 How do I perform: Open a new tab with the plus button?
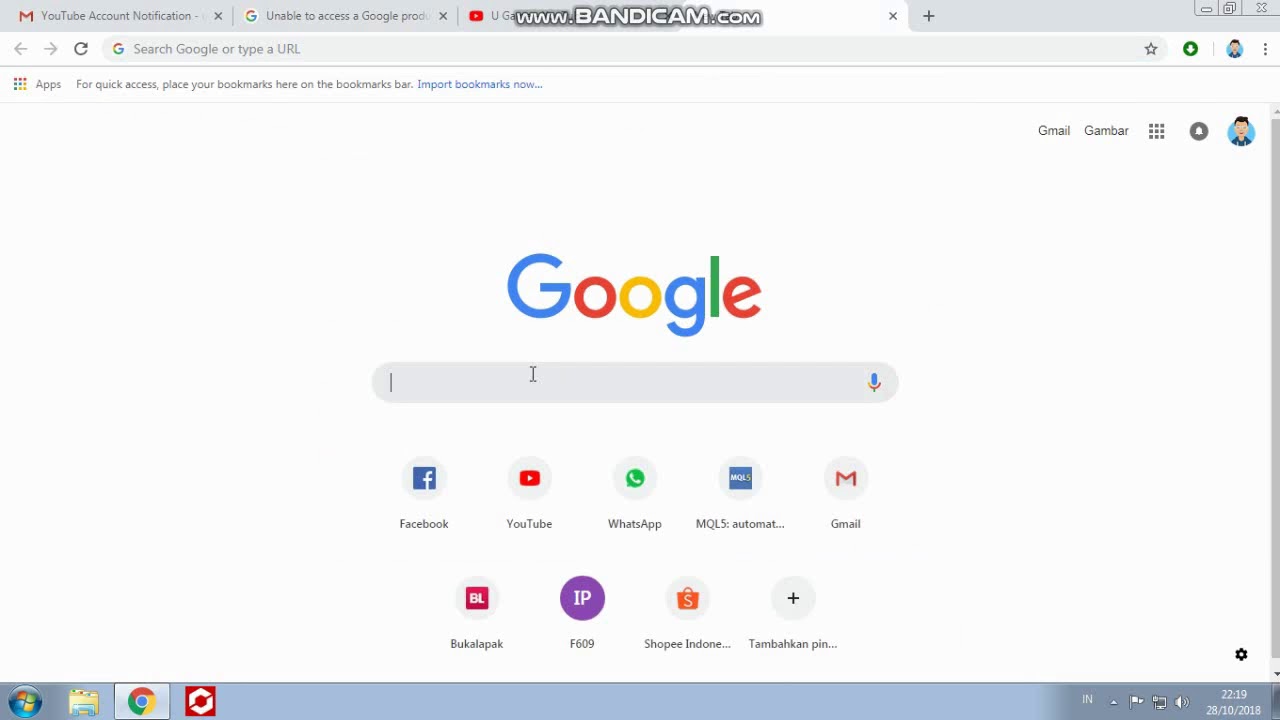coord(928,16)
